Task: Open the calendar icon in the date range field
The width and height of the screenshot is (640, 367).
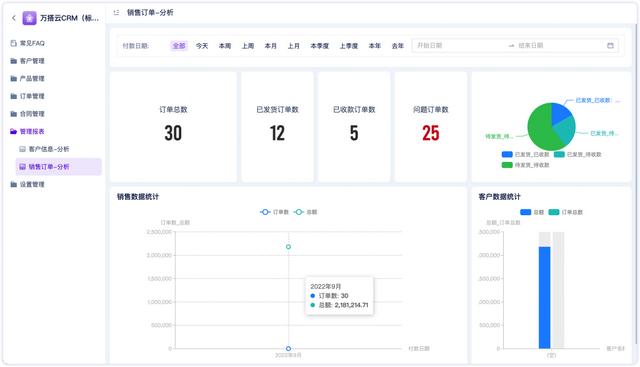Action: 610,45
